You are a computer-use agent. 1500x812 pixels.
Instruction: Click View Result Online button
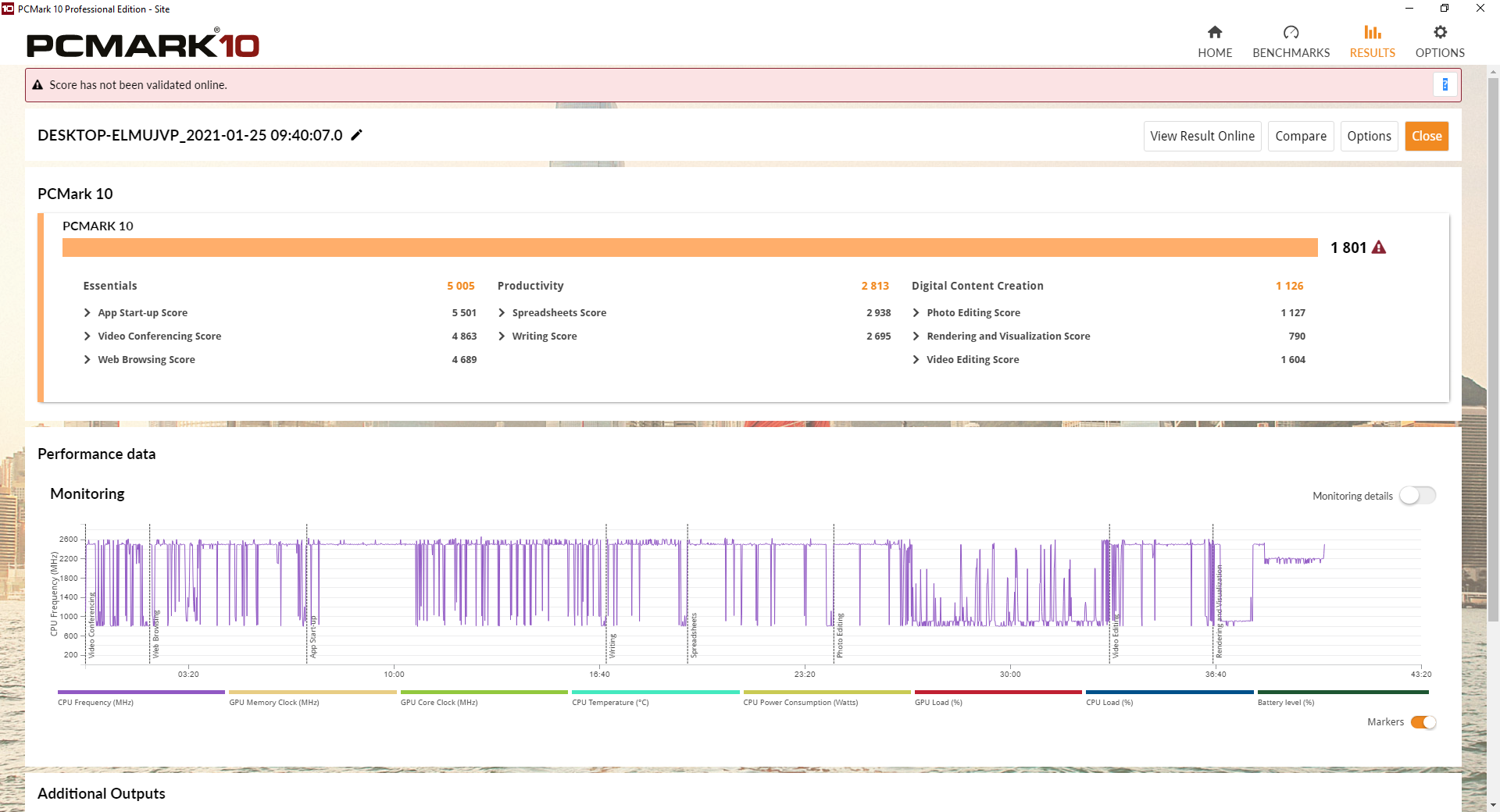coord(1202,136)
